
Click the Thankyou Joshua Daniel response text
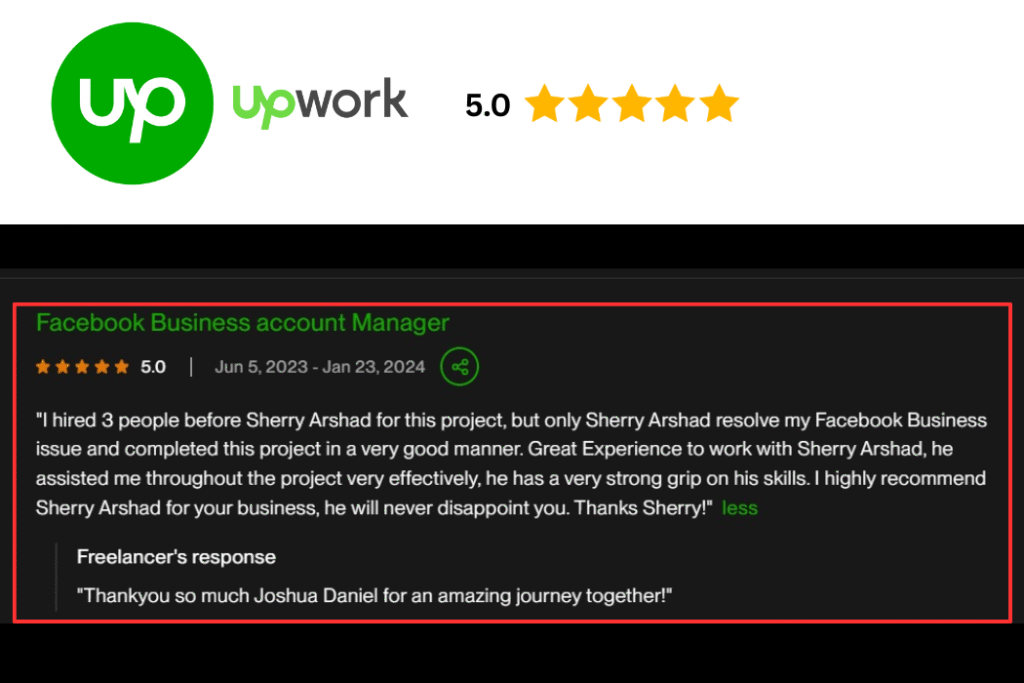pyautogui.click(x=375, y=596)
